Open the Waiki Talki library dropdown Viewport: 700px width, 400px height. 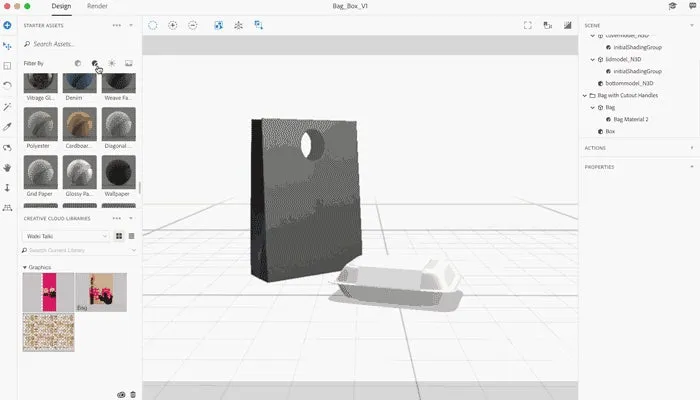coord(65,236)
